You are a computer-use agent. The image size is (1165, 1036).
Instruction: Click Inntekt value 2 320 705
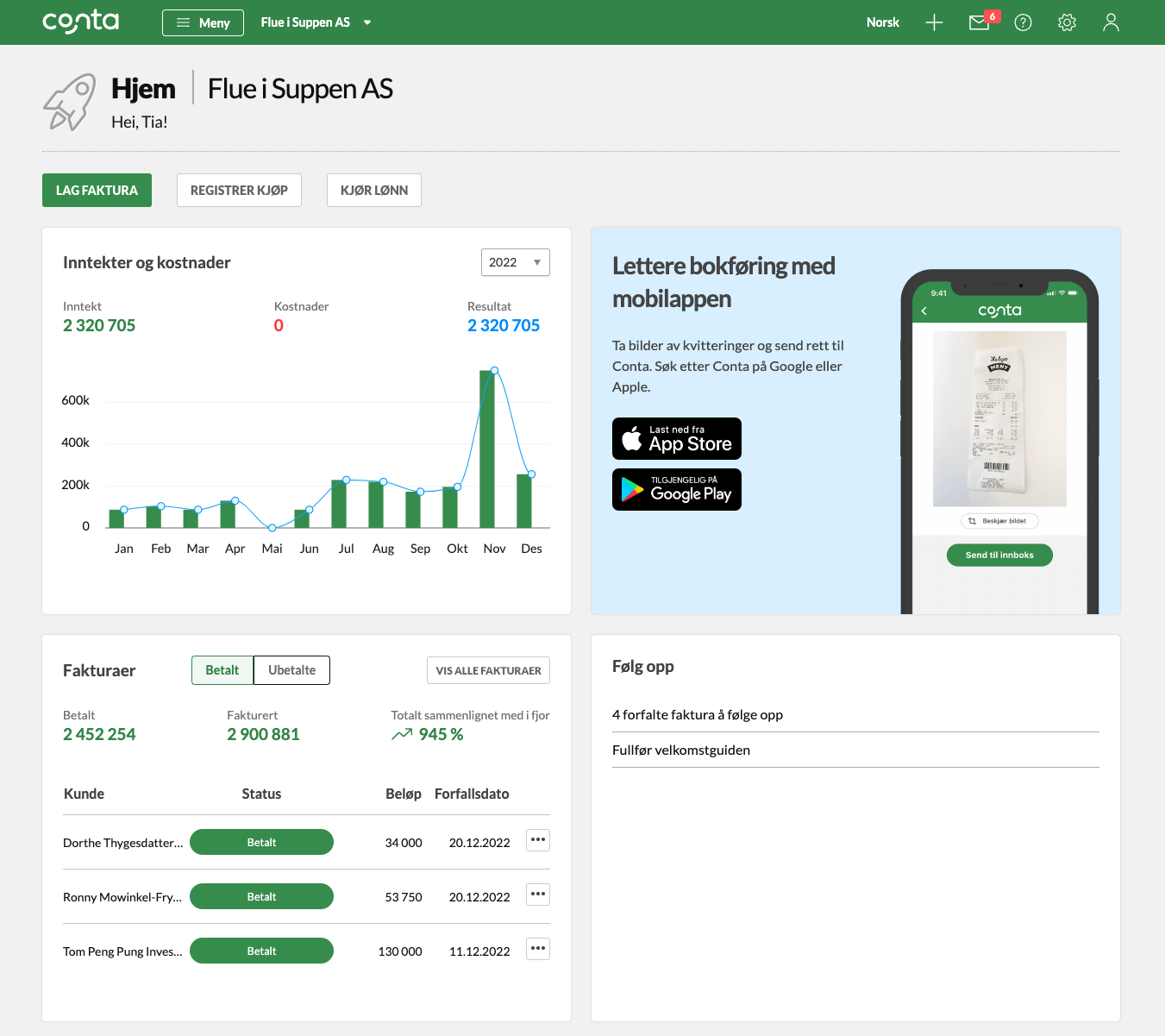[x=99, y=325]
